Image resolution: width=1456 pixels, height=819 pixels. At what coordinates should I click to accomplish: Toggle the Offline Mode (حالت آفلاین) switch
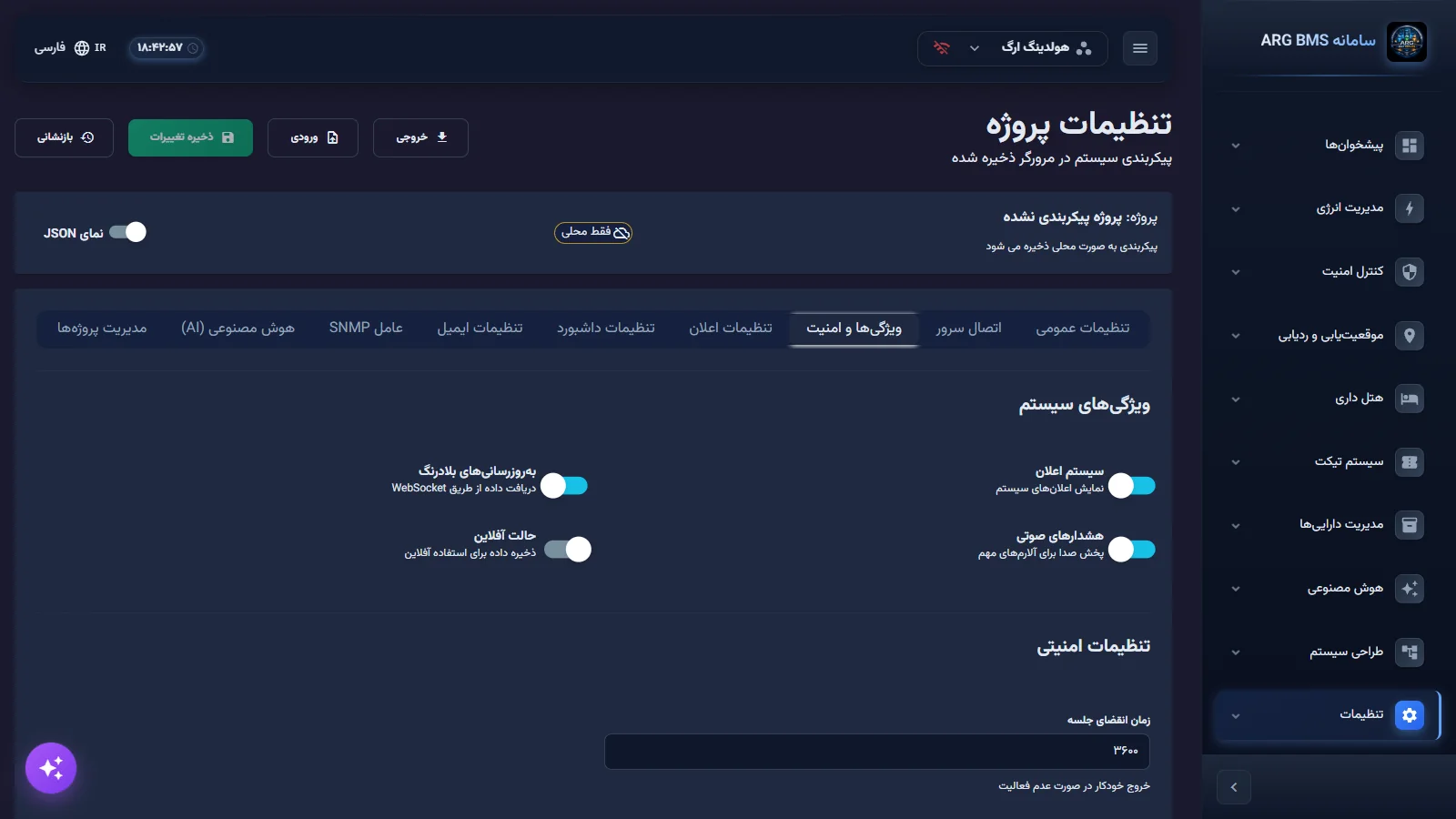568,549
